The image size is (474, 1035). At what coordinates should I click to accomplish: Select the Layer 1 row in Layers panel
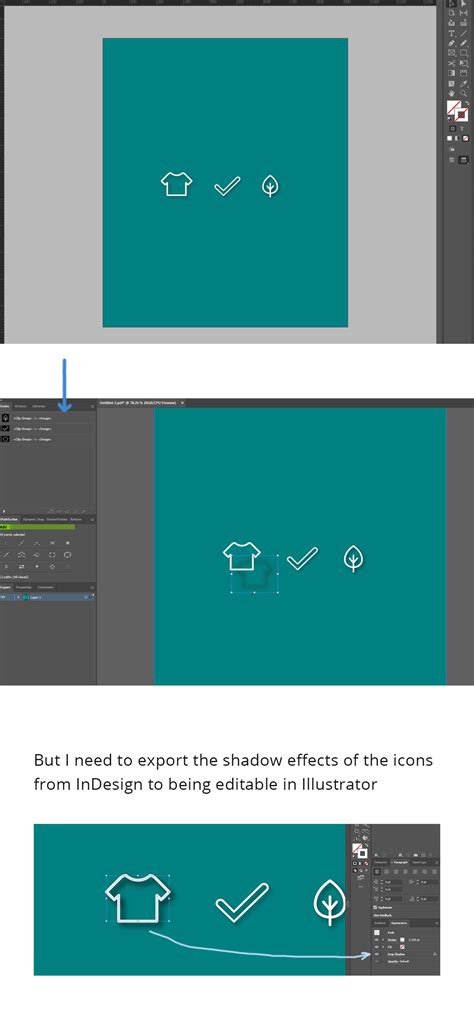coord(48,597)
